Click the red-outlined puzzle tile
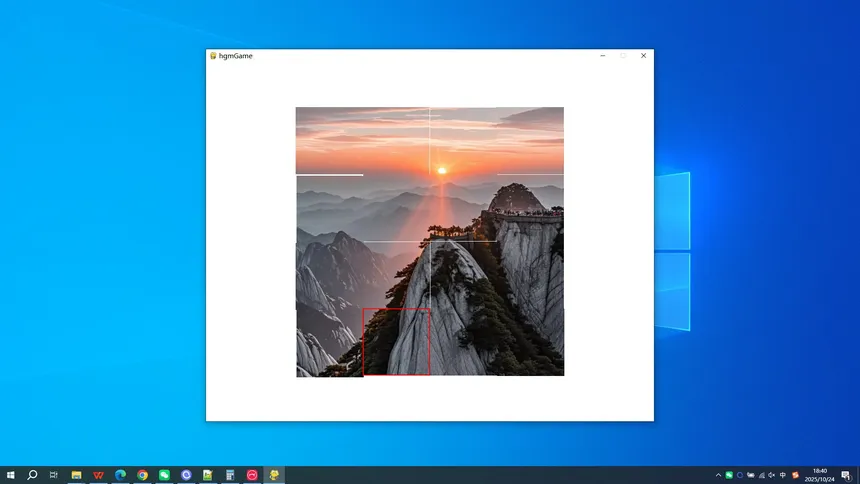This screenshot has width=860, height=484. [x=396, y=342]
